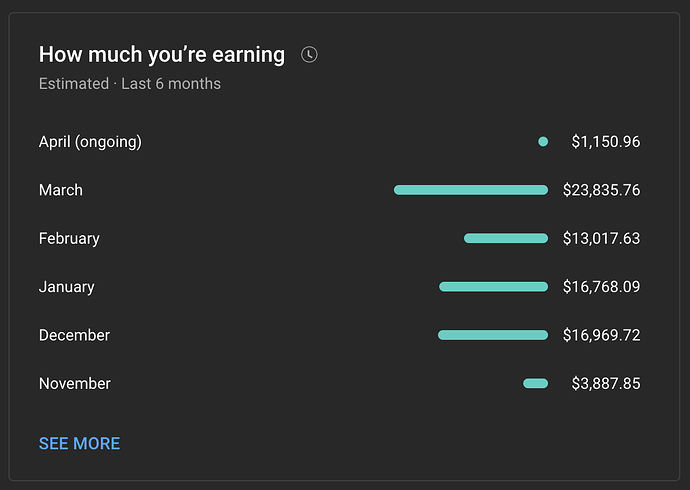Screen dimensions: 690x490
Task: Click the $16,969.72 December amount
Action: 602,335
